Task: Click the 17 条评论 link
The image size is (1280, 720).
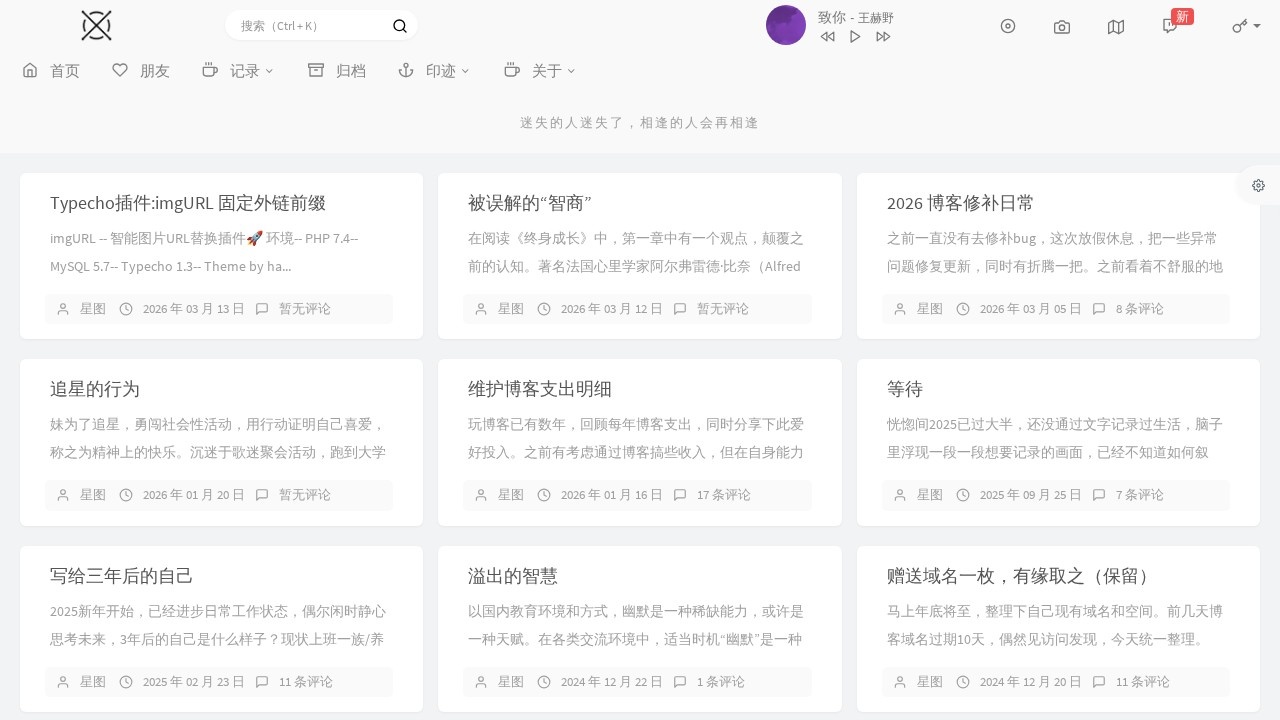Action: click(x=723, y=495)
